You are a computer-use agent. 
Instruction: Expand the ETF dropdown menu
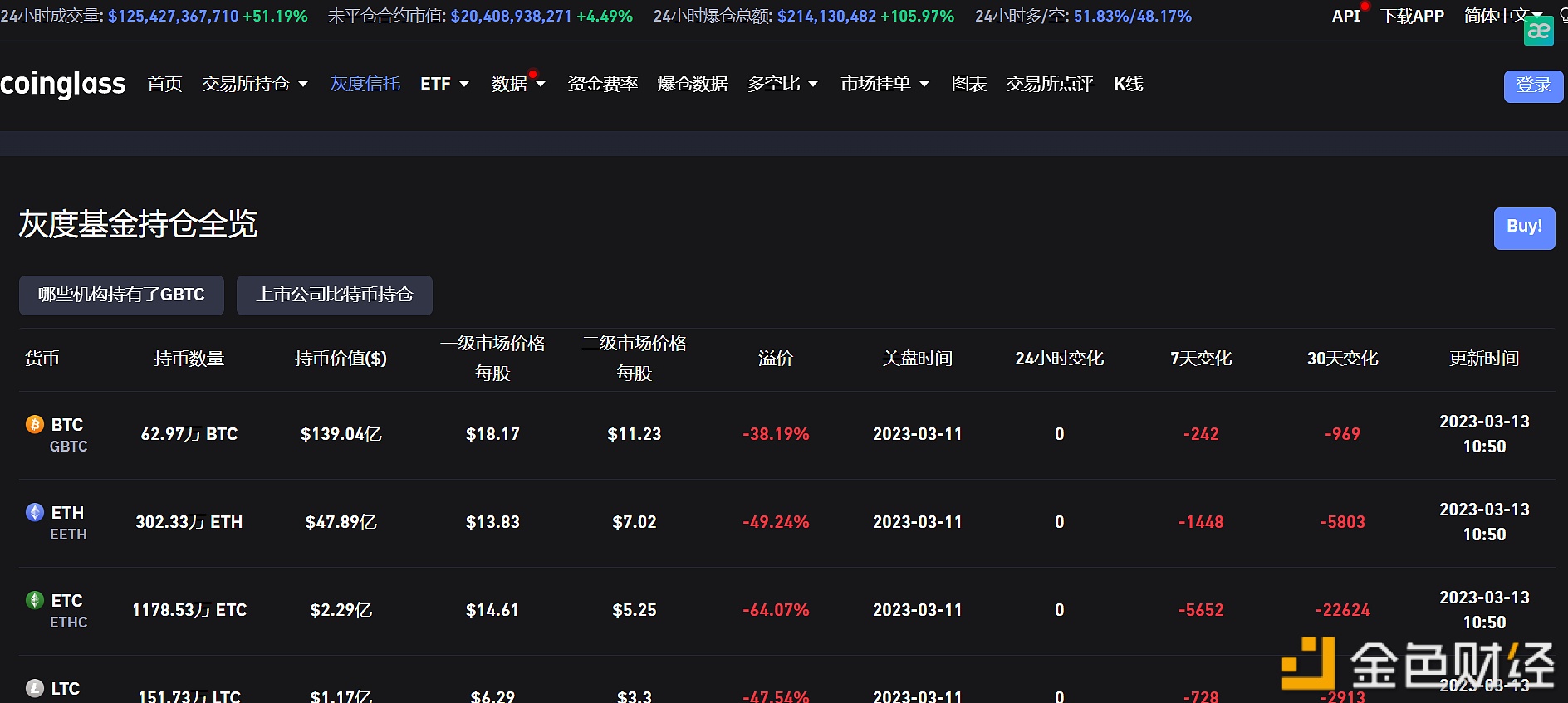click(x=445, y=84)
